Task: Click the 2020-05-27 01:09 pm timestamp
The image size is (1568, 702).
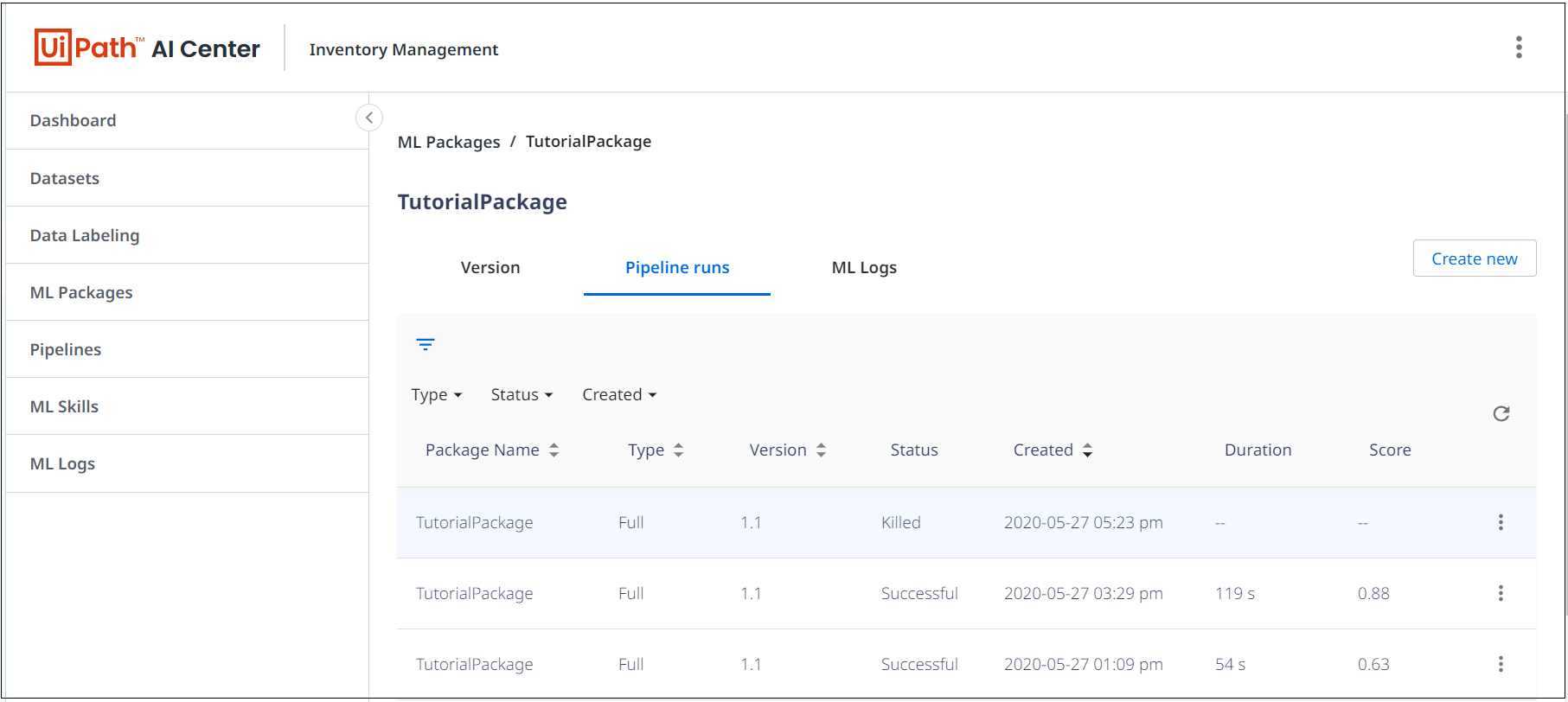Action: [1084, 664]
